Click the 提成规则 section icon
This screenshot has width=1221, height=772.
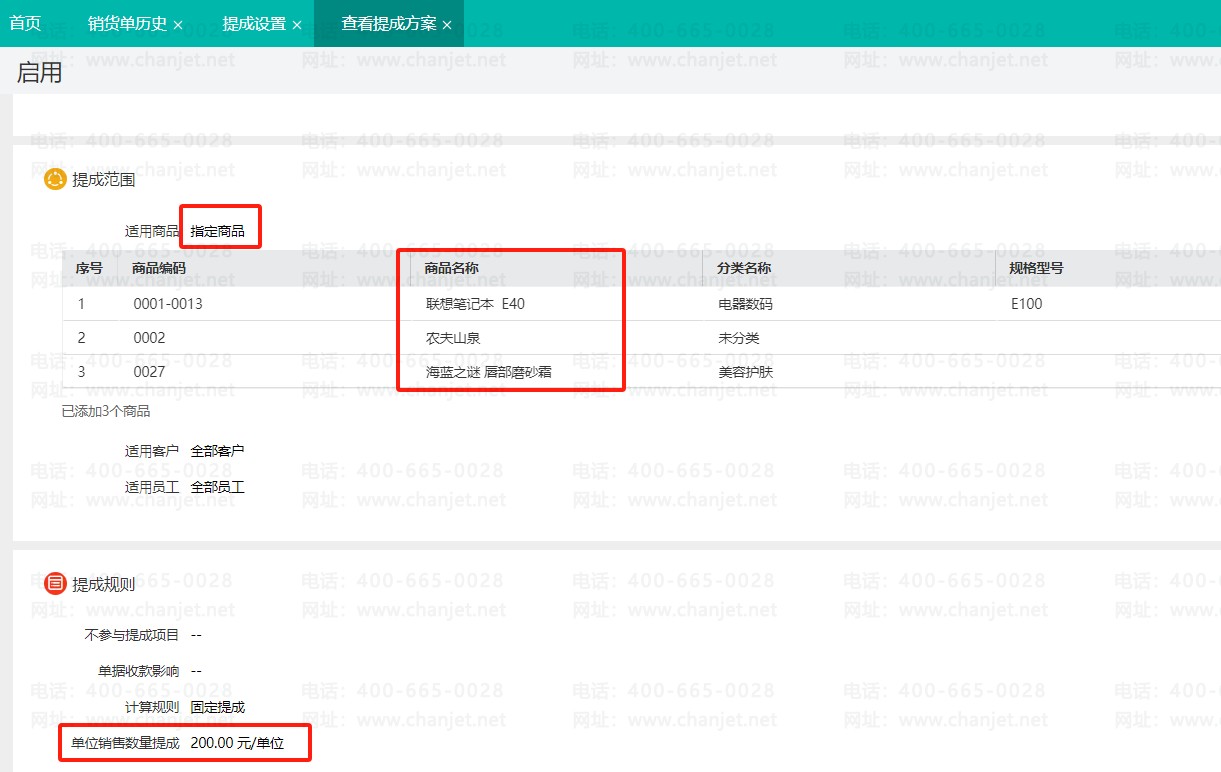pyautogui.click(x=55, y=584)
